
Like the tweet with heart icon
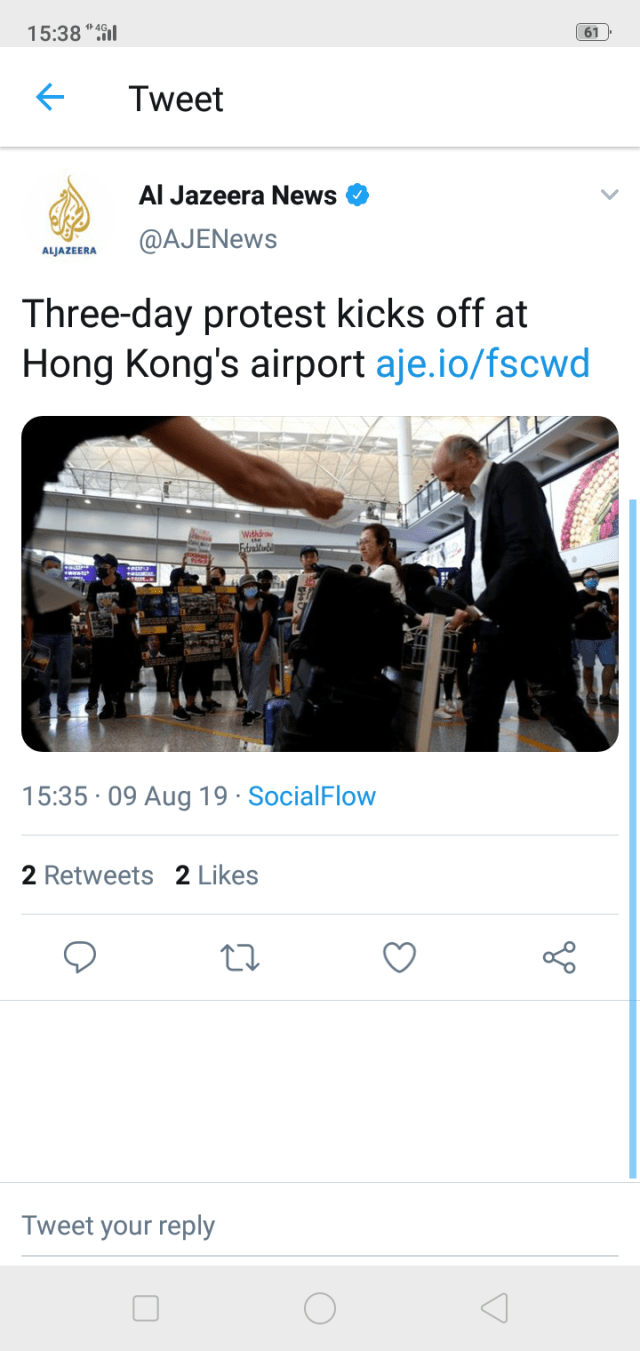(x=399, y=957)
